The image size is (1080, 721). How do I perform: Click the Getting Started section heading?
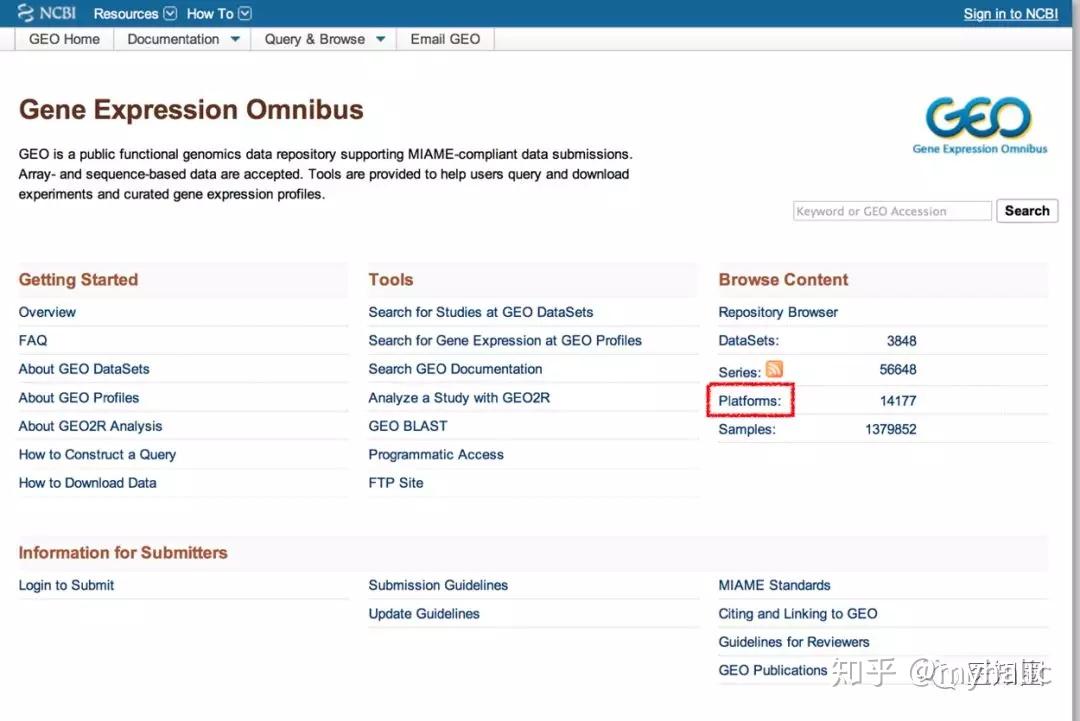pyautogui.click(x=78, y=280)
